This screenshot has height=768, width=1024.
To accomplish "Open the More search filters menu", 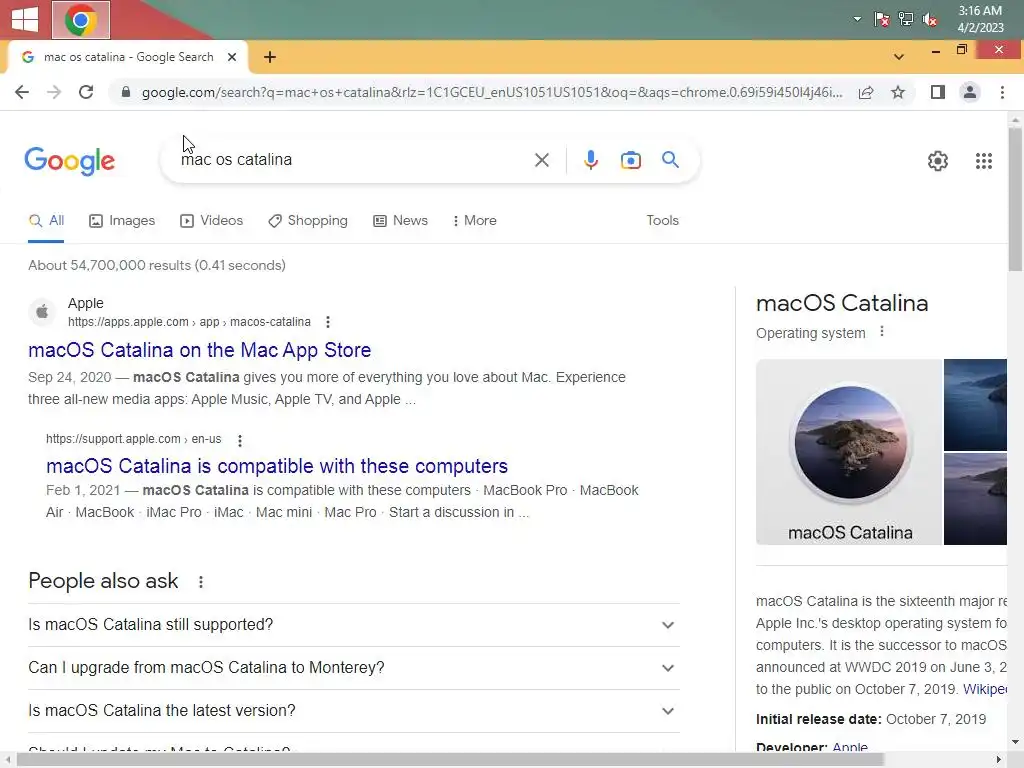I will click(x=475, y=221).
